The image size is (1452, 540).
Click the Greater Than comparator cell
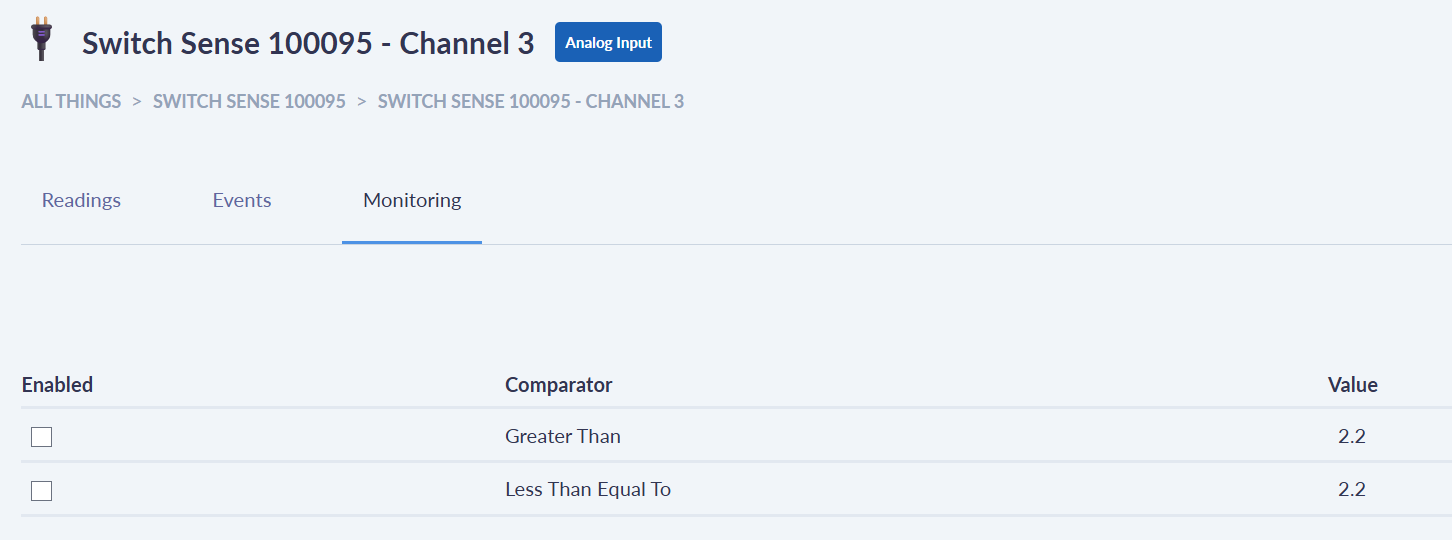[x=563, y=437]
